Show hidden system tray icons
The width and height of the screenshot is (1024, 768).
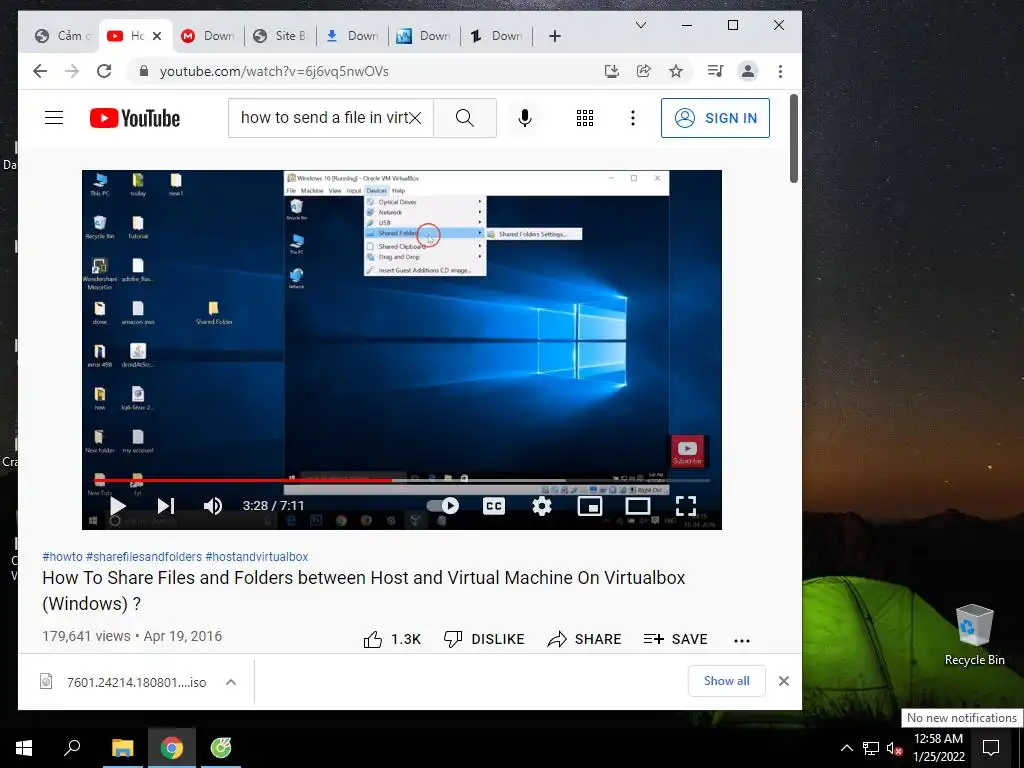pyautogui.click(x=846, y=748)
